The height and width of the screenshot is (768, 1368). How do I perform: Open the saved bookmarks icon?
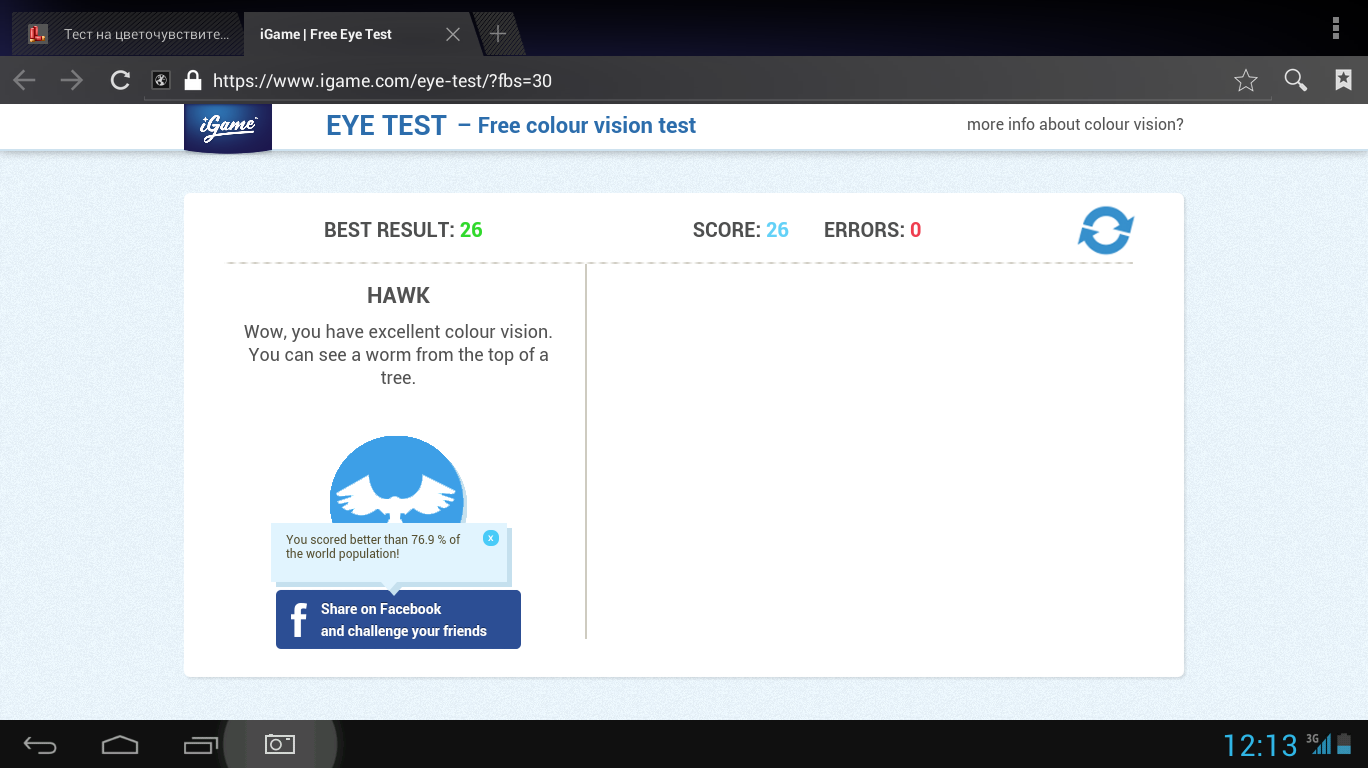coord(1343,81)
